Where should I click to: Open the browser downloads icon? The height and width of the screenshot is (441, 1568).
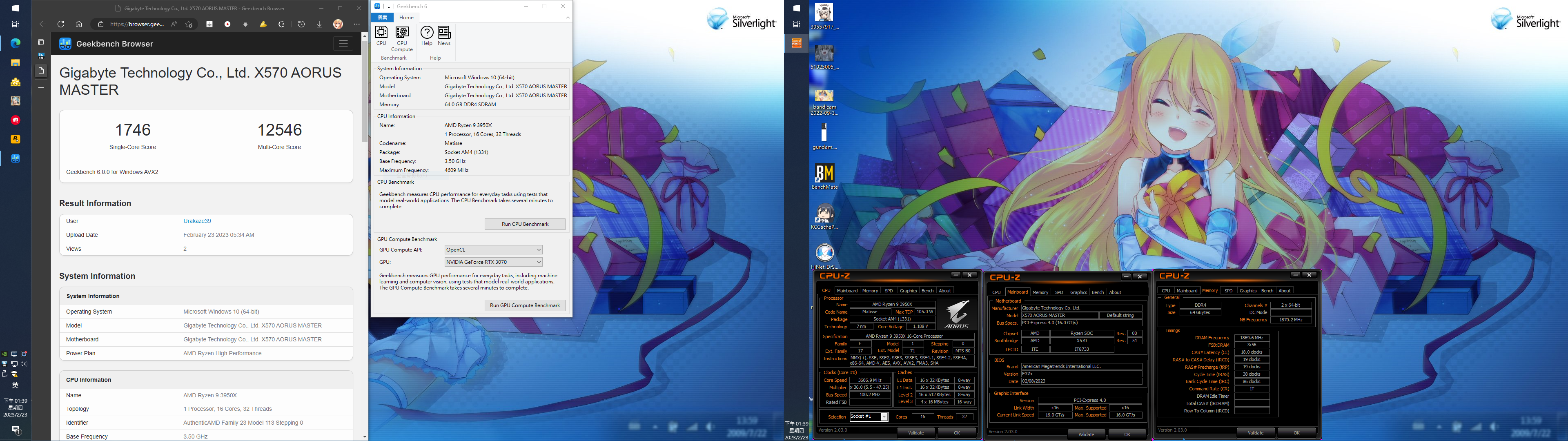320,24
